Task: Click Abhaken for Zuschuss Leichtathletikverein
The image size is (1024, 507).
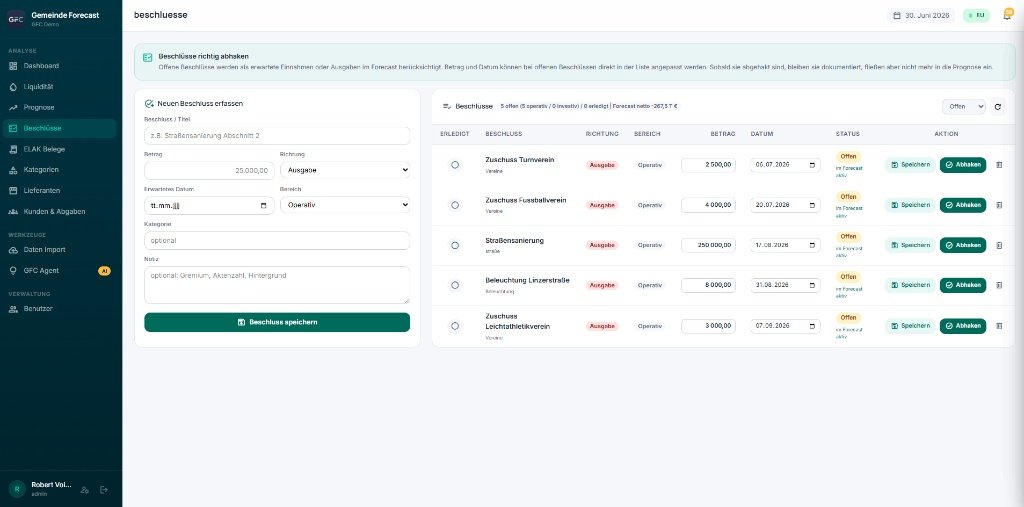Action: 963,326
